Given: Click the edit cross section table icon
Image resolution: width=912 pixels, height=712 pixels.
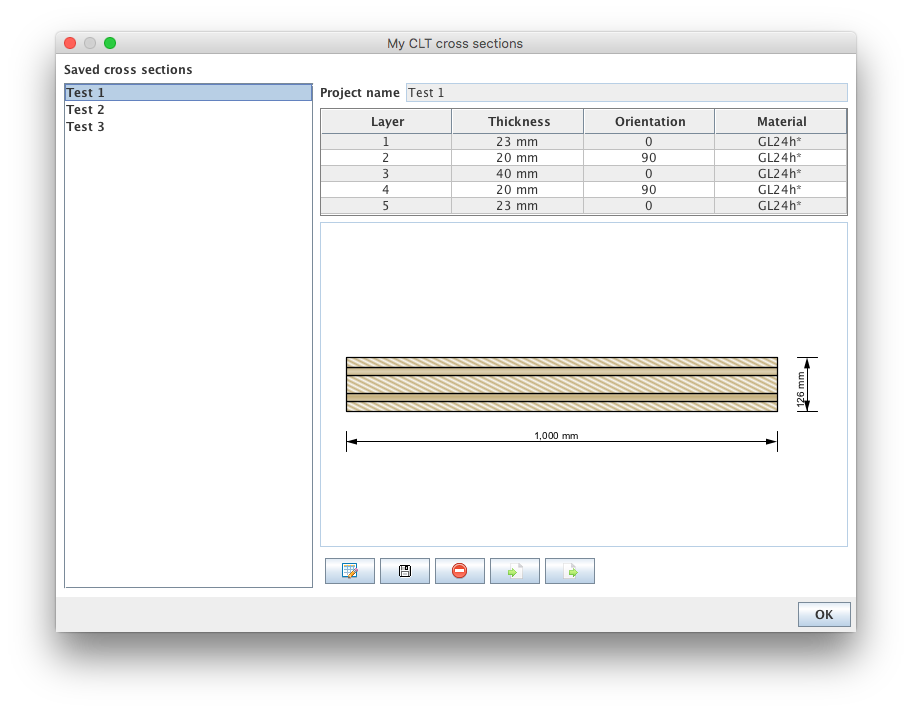Looking at the screenshot, I should pyautogui.click(x=350, y=571).
